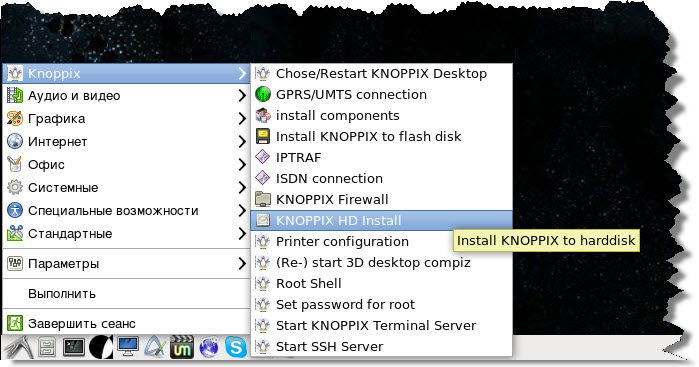699x367 pixels.
Task: Select Chose/Restart KNOPPIX Desktop
Action: [x=382, y=74]
